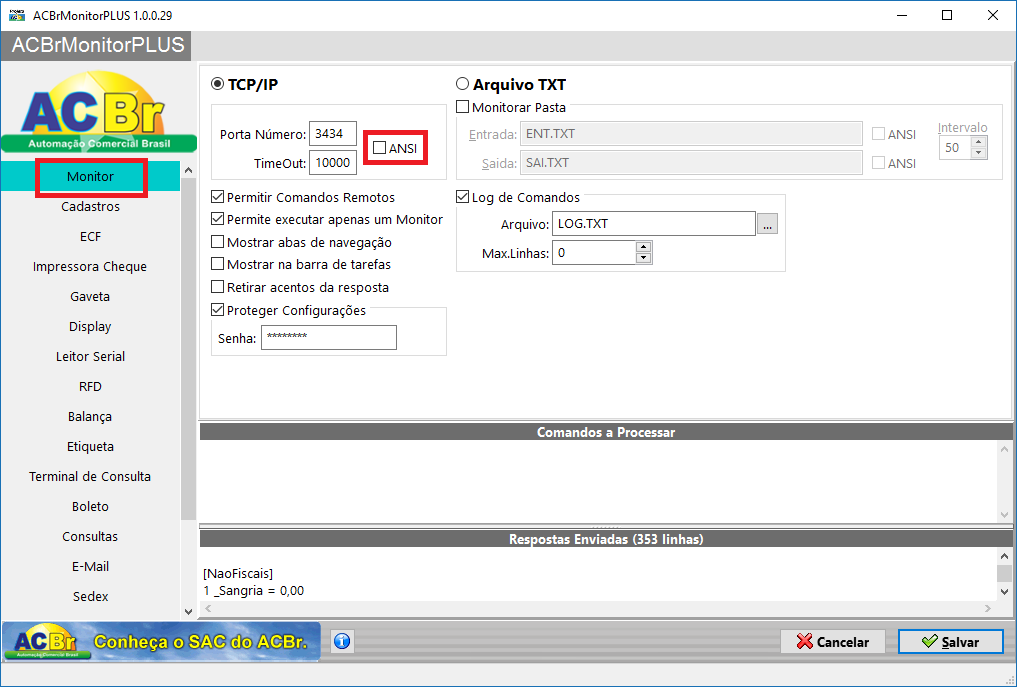The height and width of the screenshot is (687, 1017).
Task: Go to Balança settings
Action: (90, 416)
